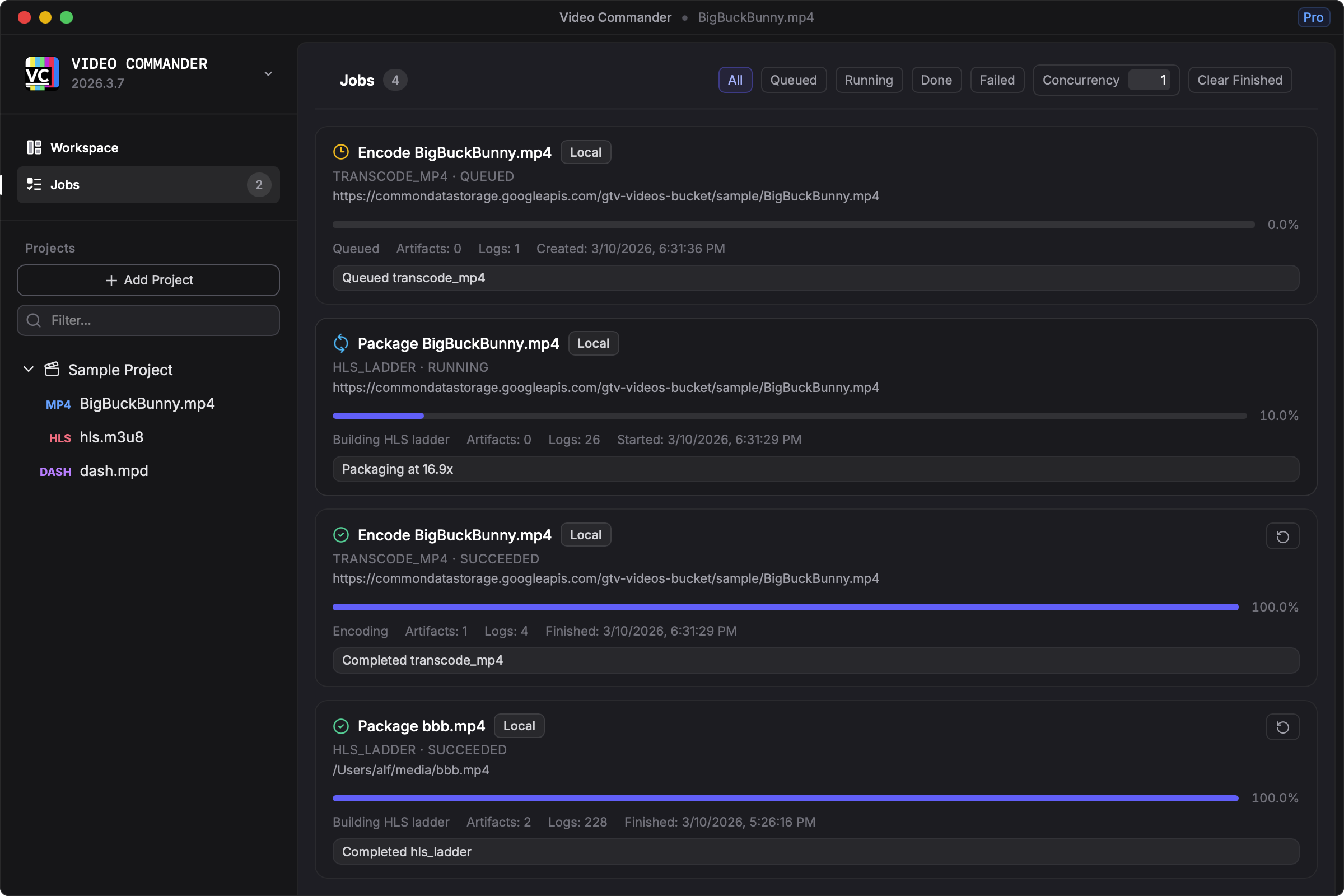
Task: Toggle the Failed jobs filter
Action: click(997, 80)
